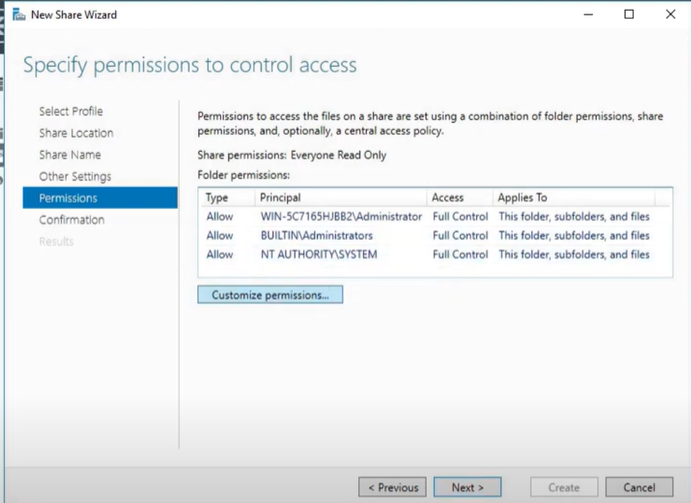Open the Customize permissions dialog

pyautogui.click(x=270, y=294)
